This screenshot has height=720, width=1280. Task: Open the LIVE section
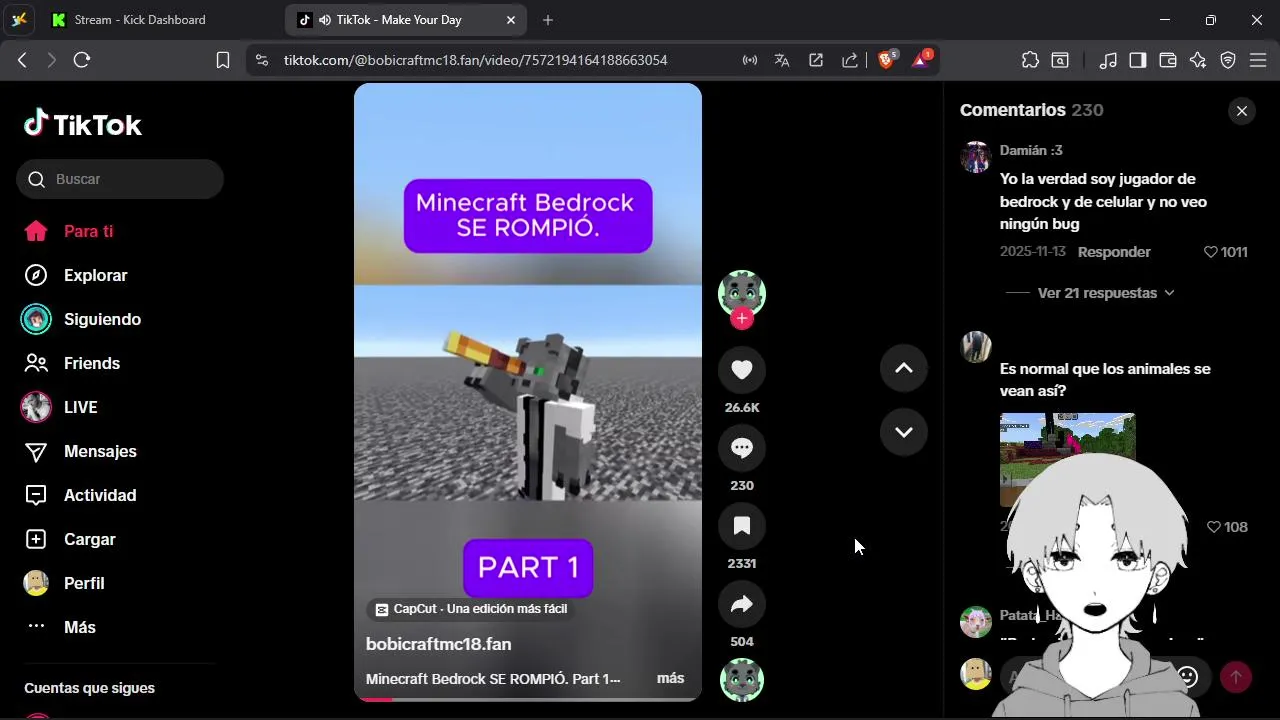coord(60,407)
